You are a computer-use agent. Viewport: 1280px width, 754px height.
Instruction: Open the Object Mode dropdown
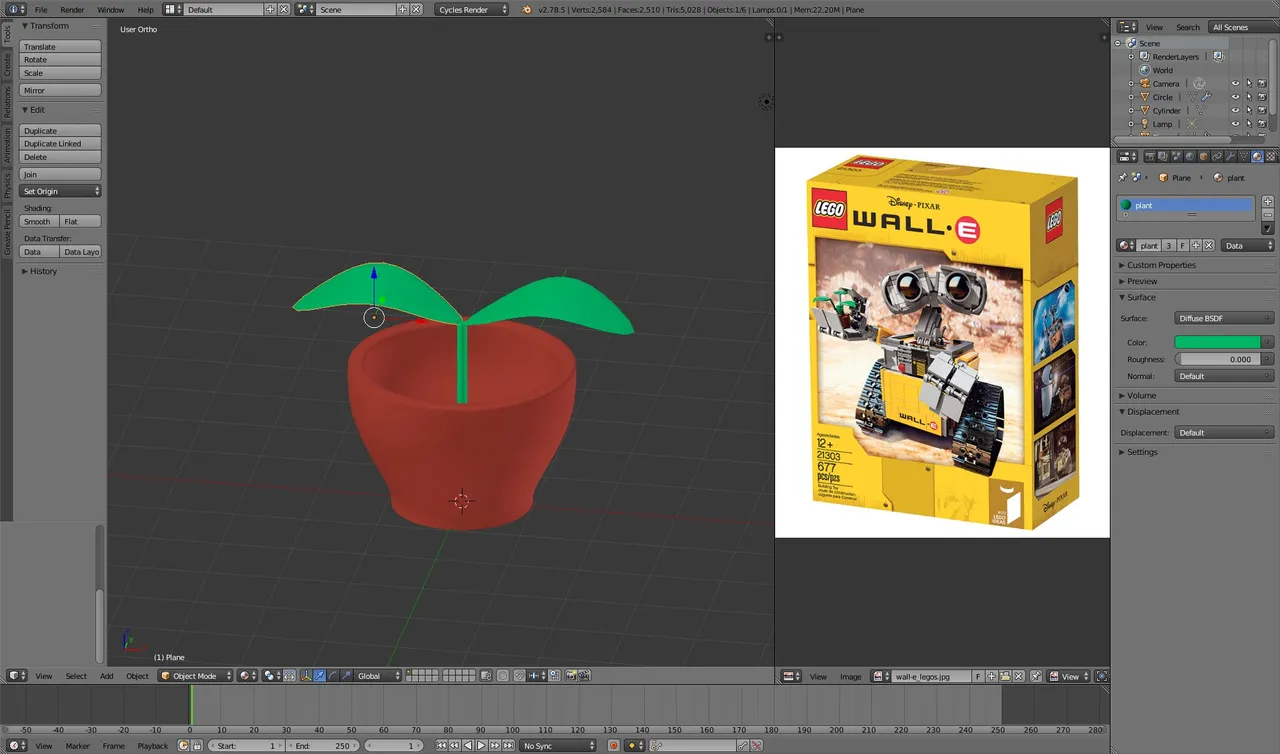(196, 676)
